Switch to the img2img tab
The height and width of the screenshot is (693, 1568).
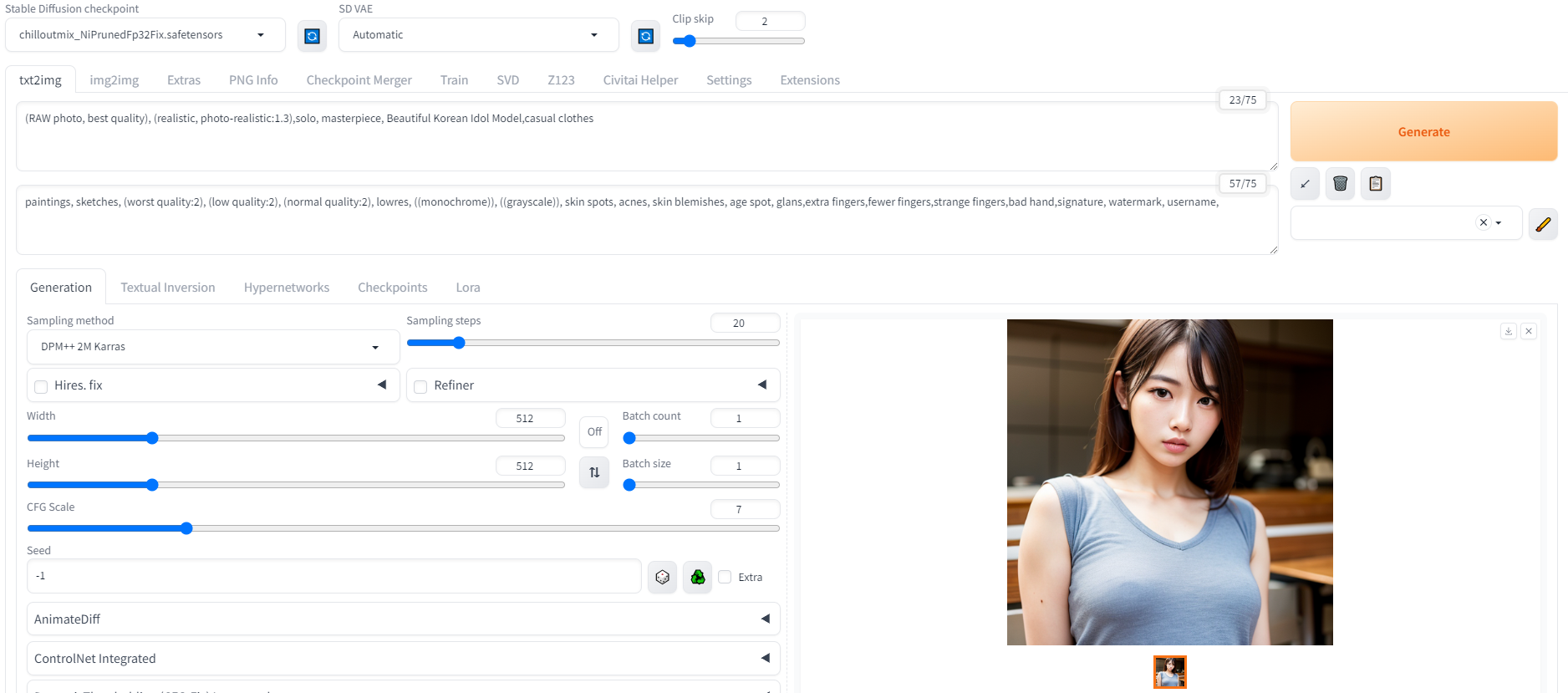click(115, 80)
